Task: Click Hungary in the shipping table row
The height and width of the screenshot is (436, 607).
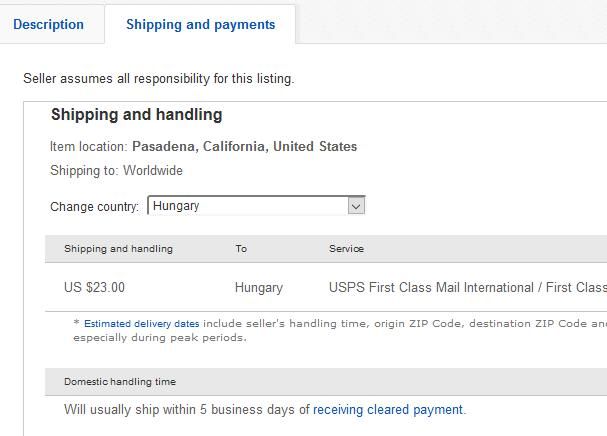Action: 258,288
